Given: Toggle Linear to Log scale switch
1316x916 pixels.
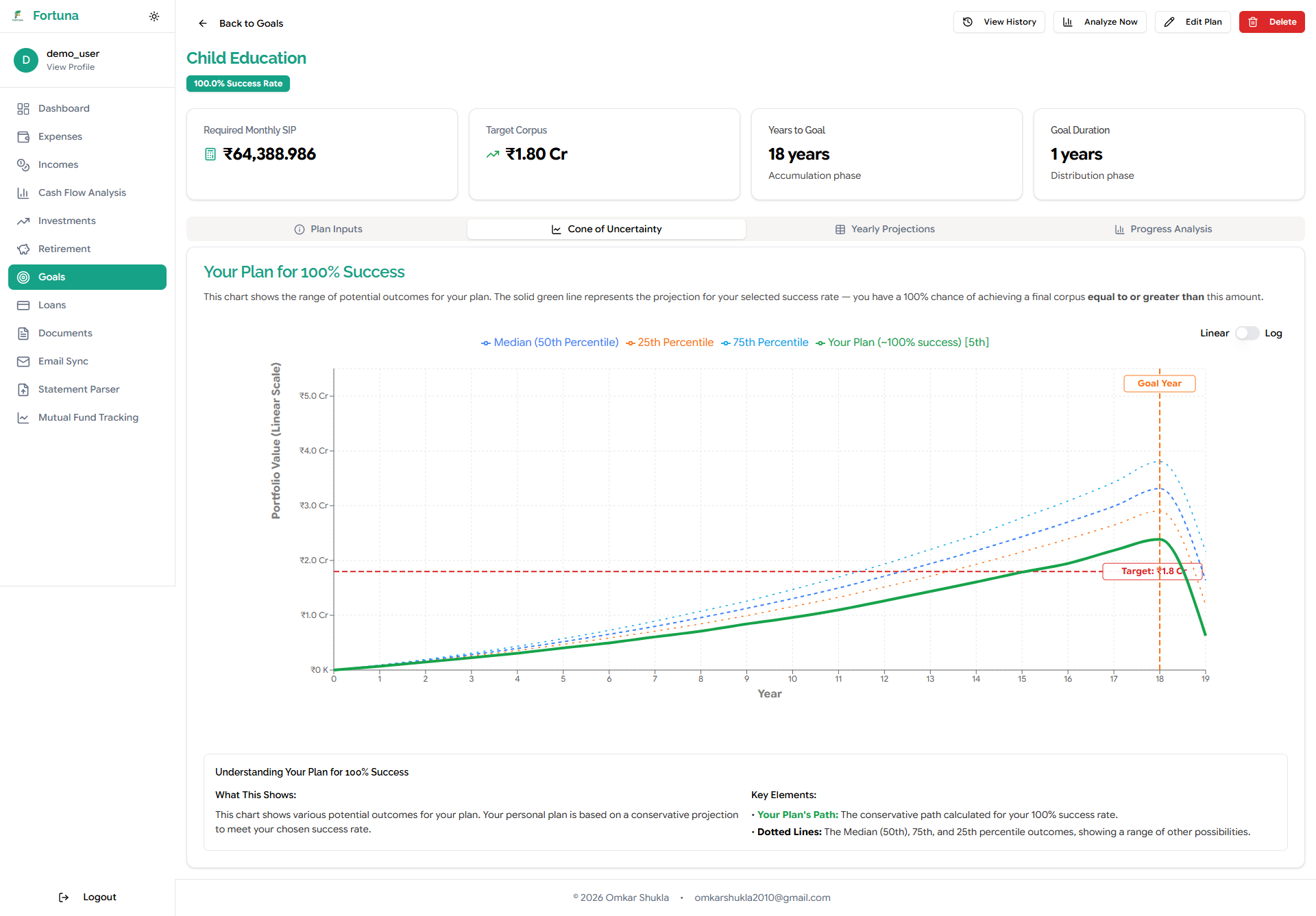Looking at the screenshot, I should (x=1247, y=333).
